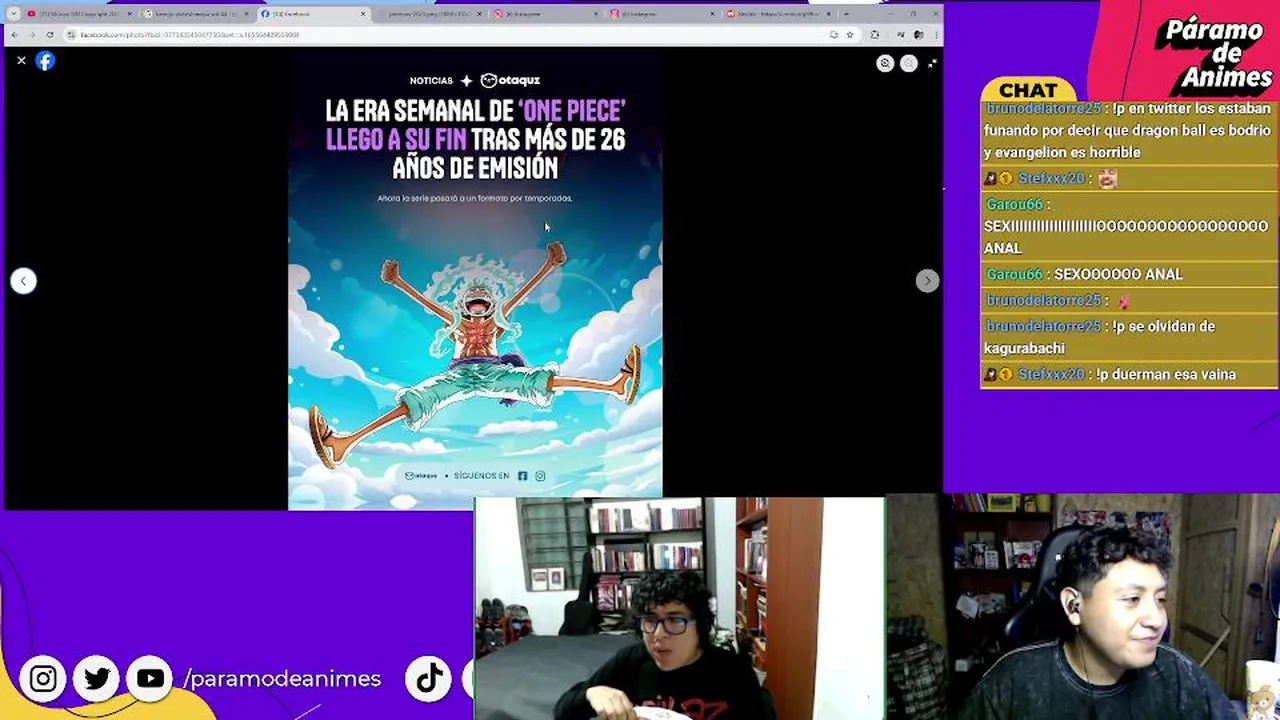
Task: Go forward in the browser
Action: point(32,34)
